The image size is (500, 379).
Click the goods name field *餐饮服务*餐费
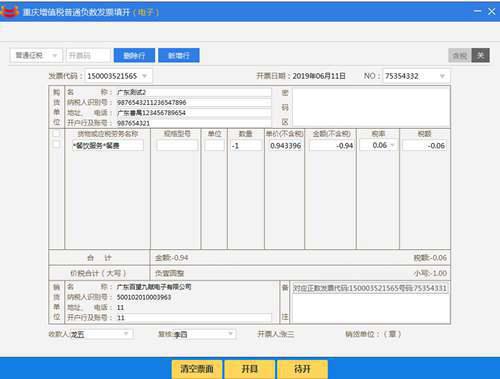108,145
